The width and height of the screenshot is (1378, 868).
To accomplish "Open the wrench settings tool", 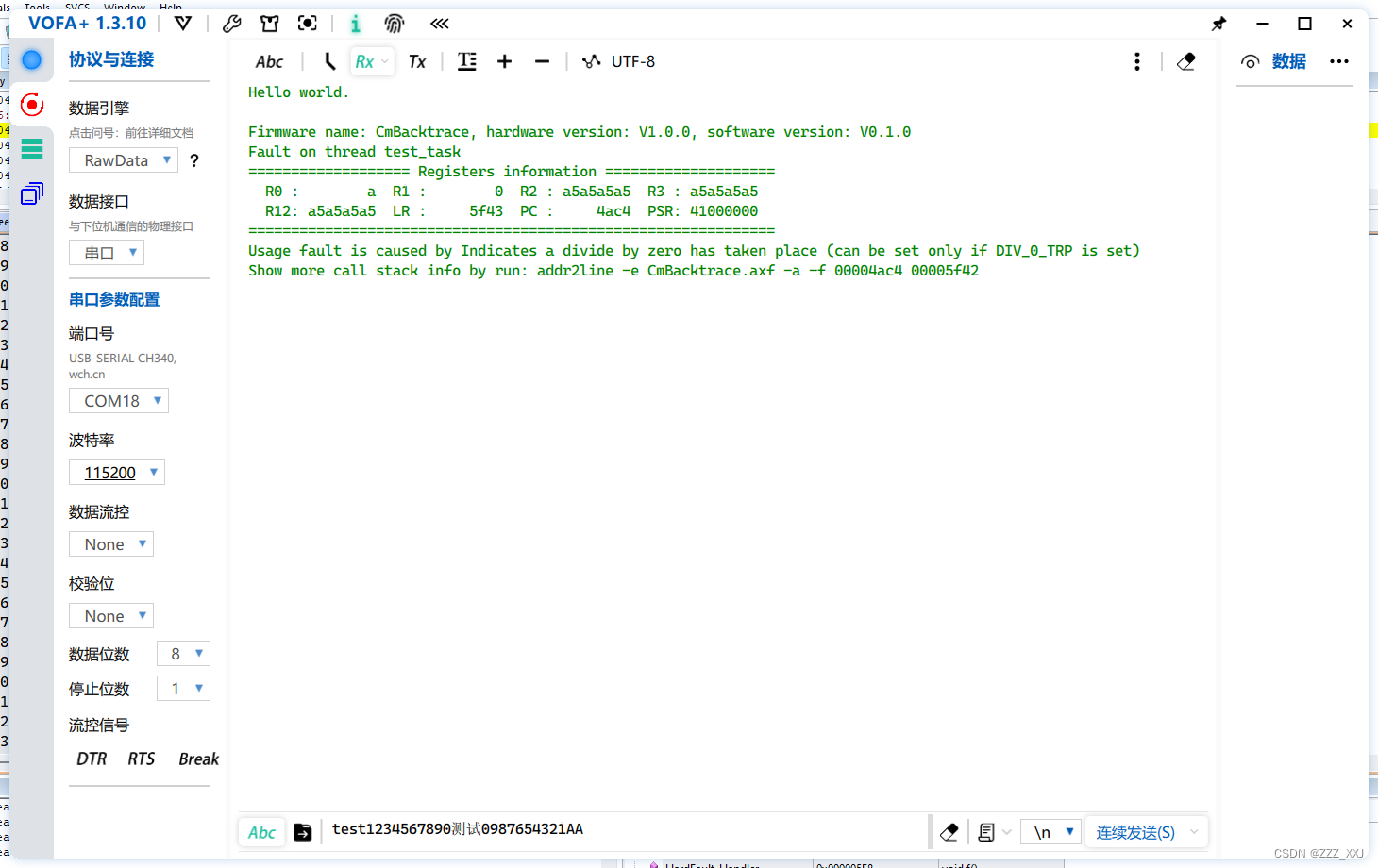I will click(232, 24).
